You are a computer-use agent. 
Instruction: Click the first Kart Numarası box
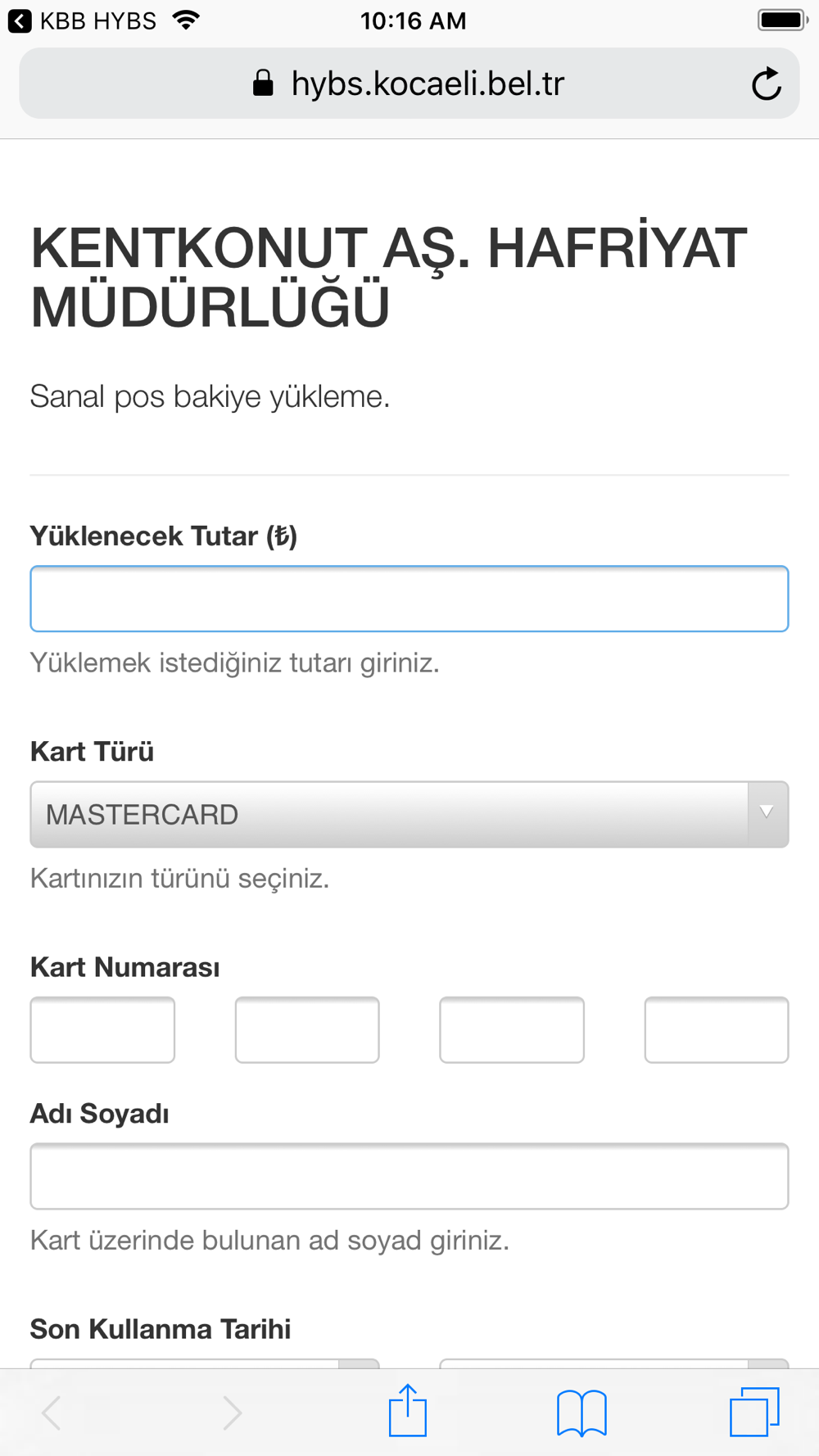[102, 1029]
